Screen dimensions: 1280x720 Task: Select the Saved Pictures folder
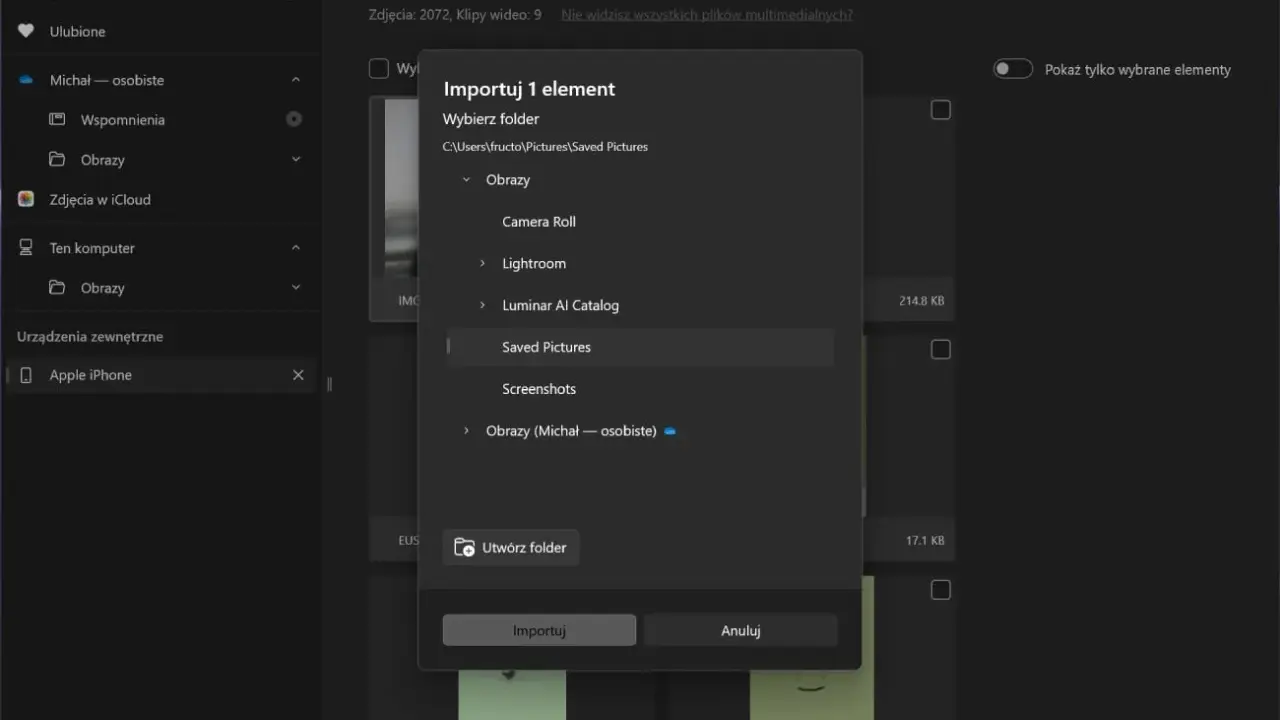640,347
